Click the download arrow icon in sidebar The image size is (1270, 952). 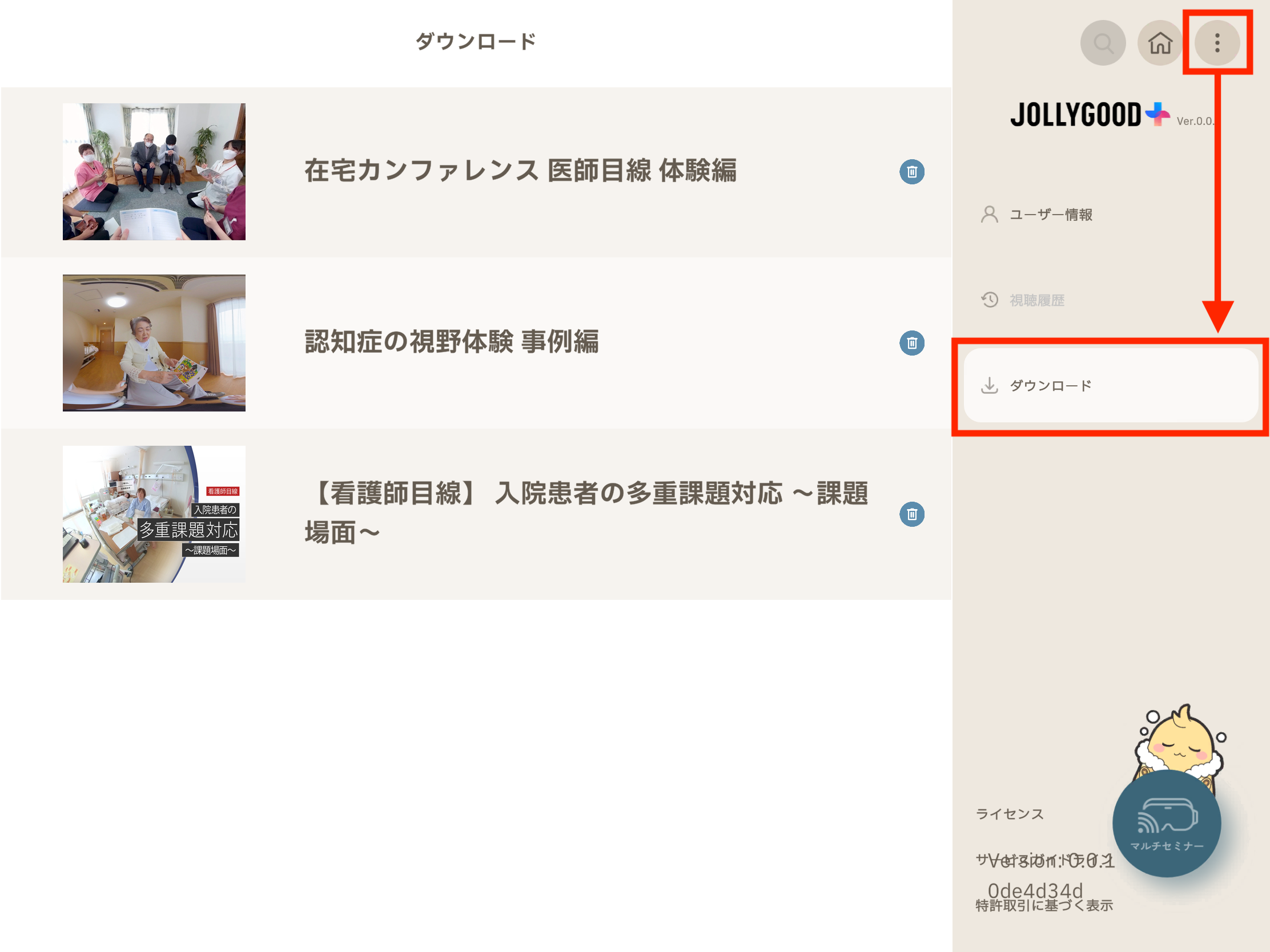(990, 385)
